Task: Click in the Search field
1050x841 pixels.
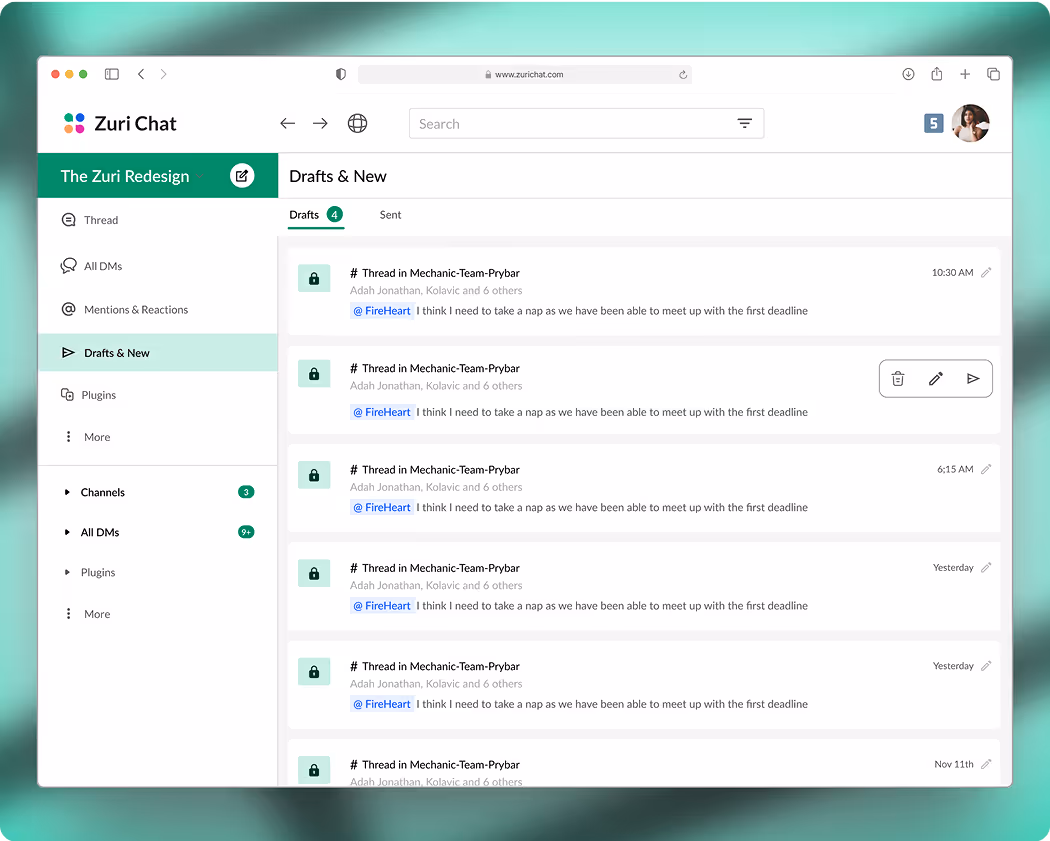Action: (x=586, y=123)
